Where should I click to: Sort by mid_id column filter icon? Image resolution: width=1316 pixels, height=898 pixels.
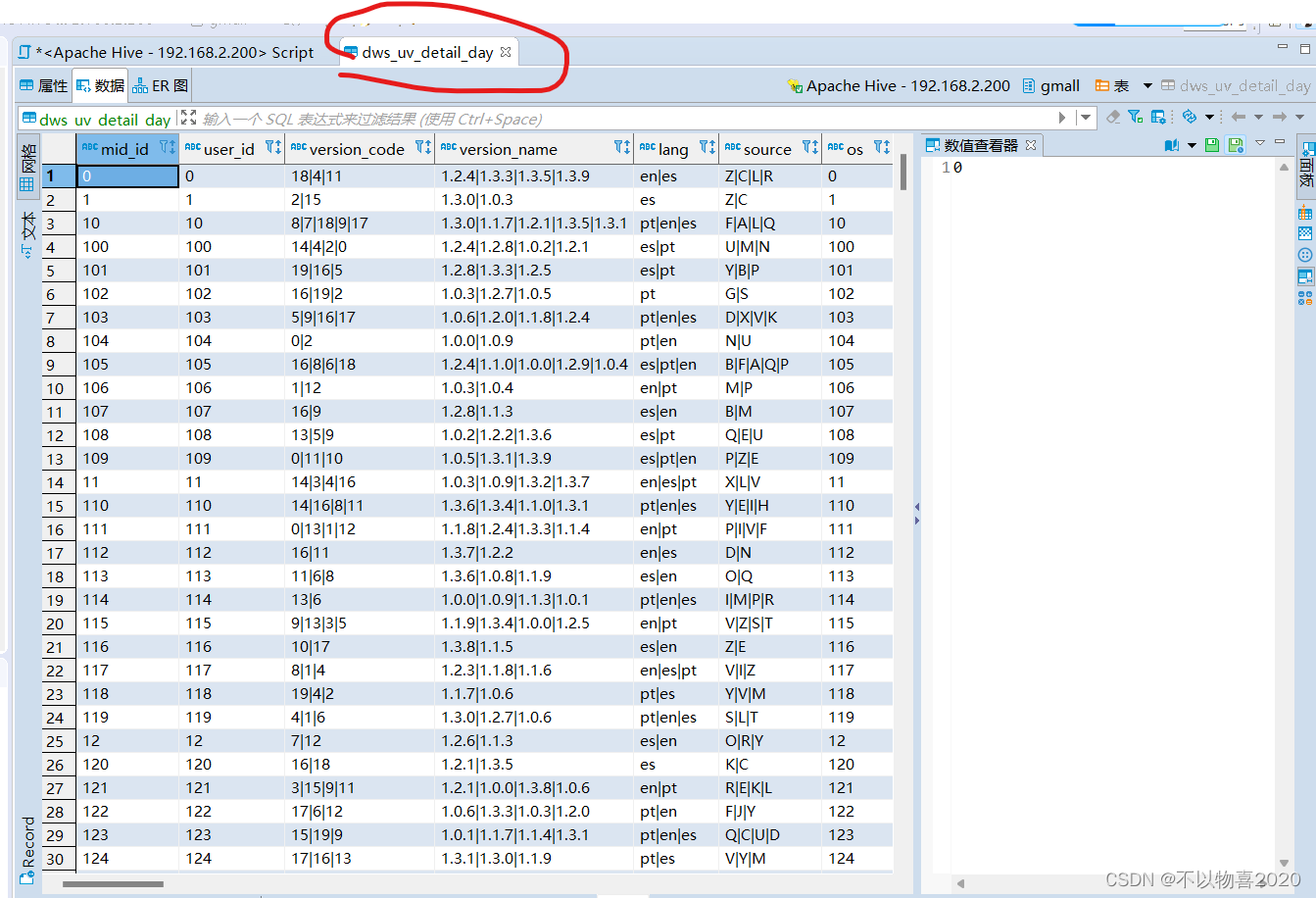[167, 147]
